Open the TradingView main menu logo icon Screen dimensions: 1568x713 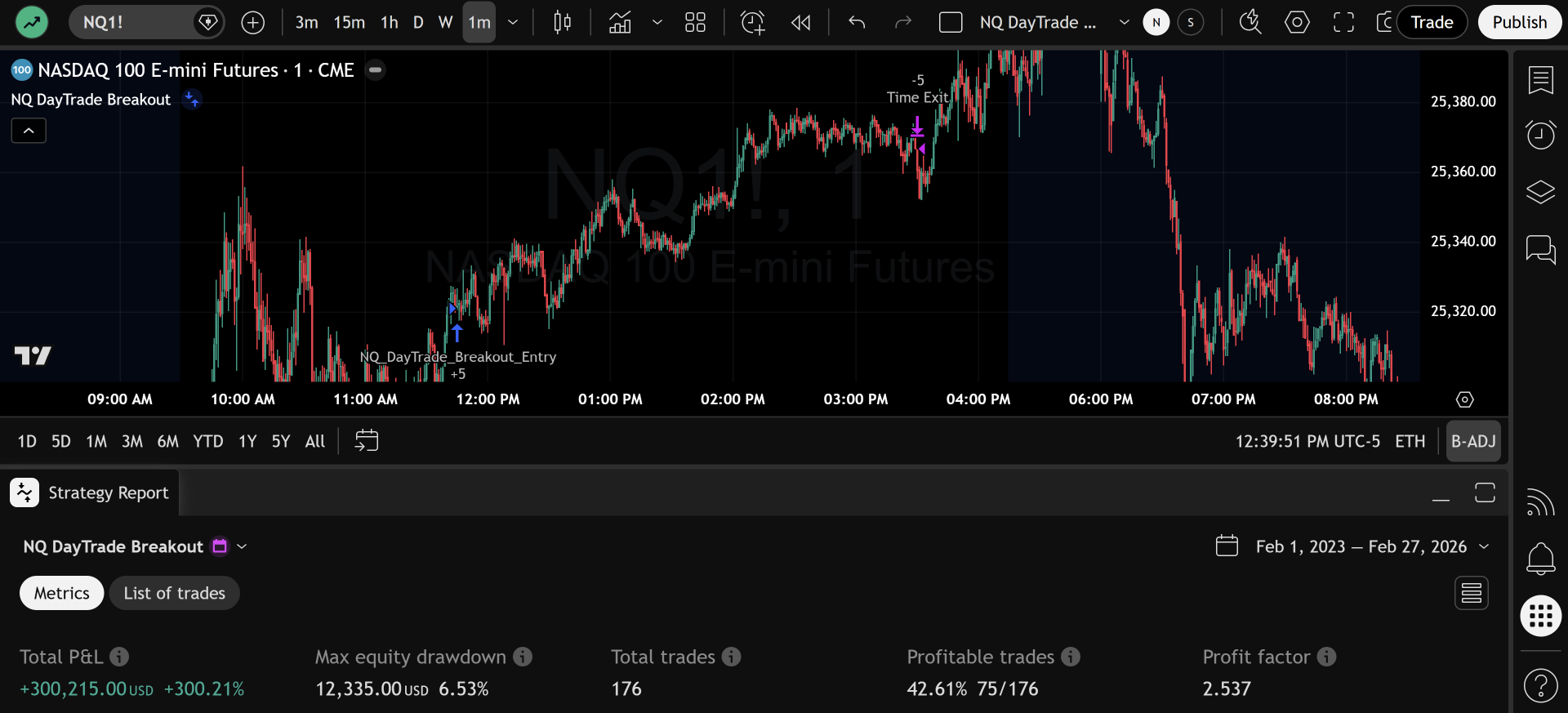(x=32, y=22)
